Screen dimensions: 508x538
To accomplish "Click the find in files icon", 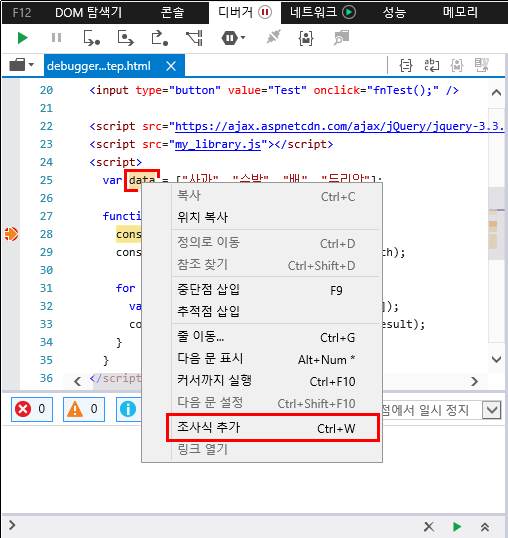I will click(x=341, y=38).
